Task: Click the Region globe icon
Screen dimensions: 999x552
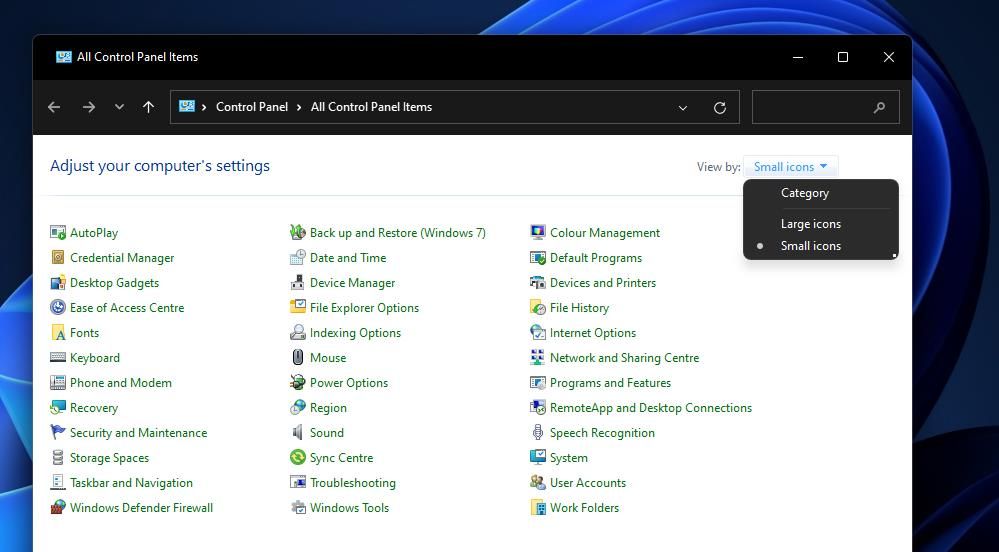Action: (x=298, y=407)
